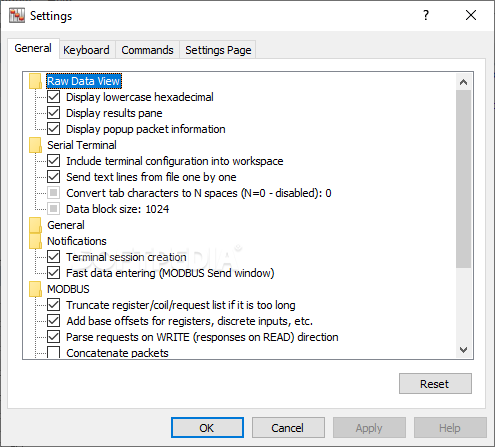
Task: Click the question mark help icon
Action: (426, 15)
